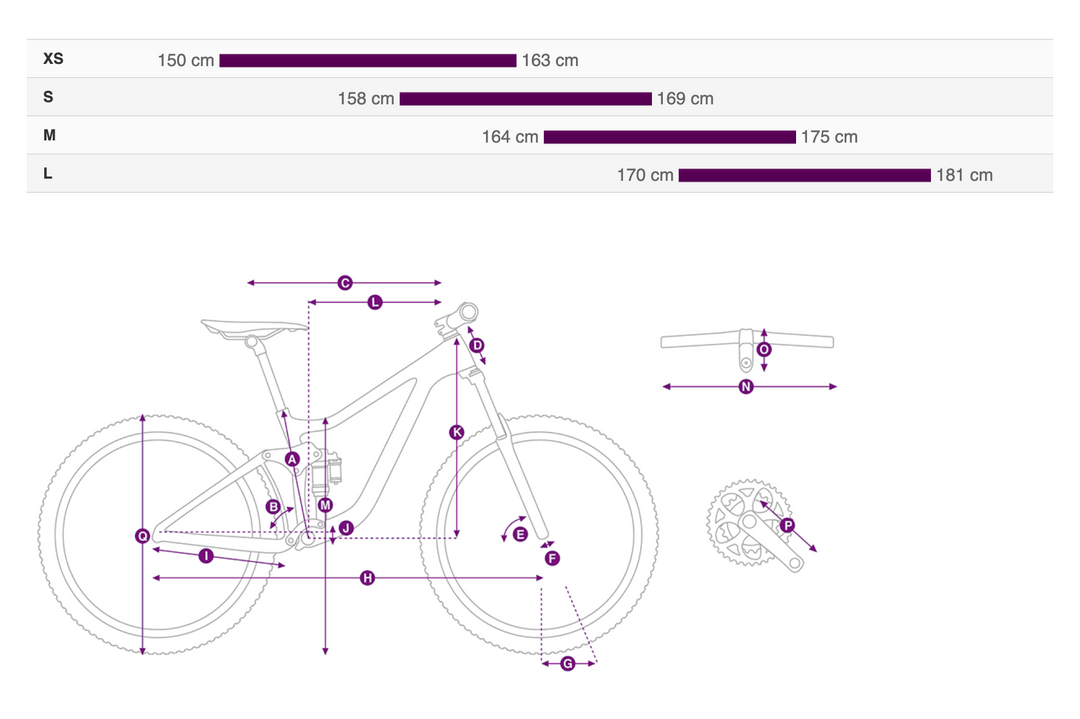Select the C top tube marker
This screenshot has width=1080, height=719.
[345, 283]
